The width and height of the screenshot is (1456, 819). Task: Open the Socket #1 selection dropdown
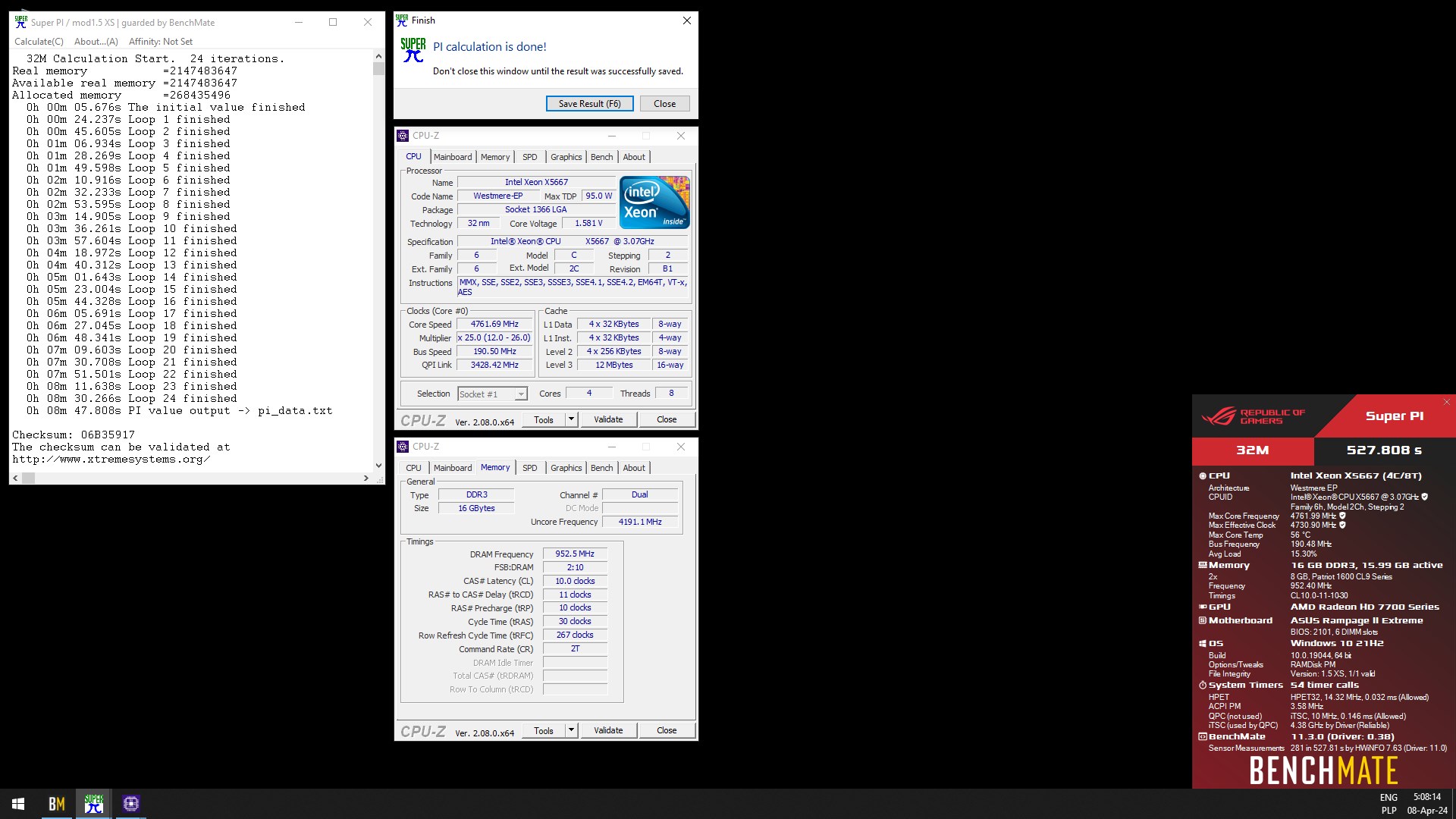[x=492, y=394]
